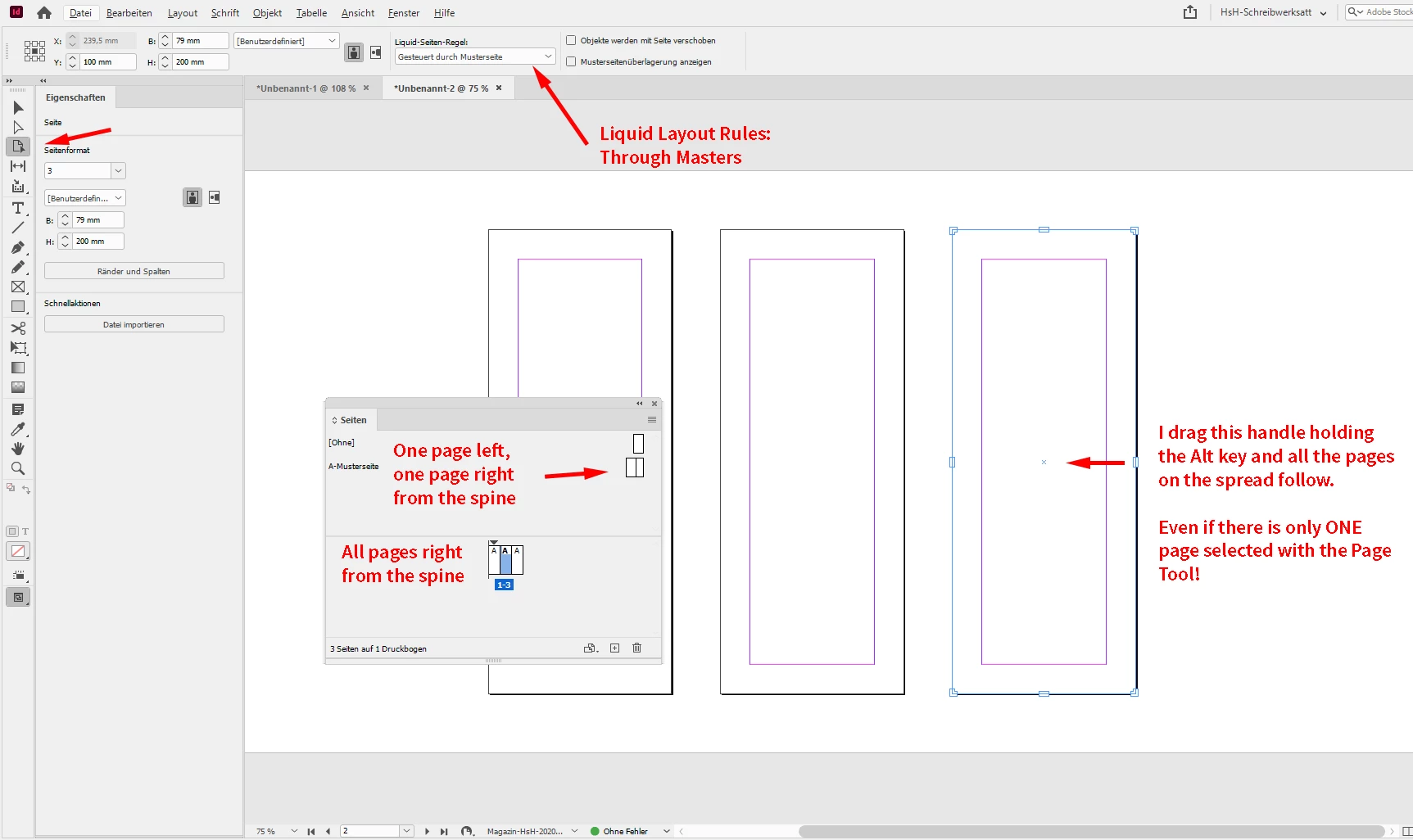This screenshot has width=1413, height=840.
Task: Click fill/stroke None color swatch
Action: click(x=18, y=551)
